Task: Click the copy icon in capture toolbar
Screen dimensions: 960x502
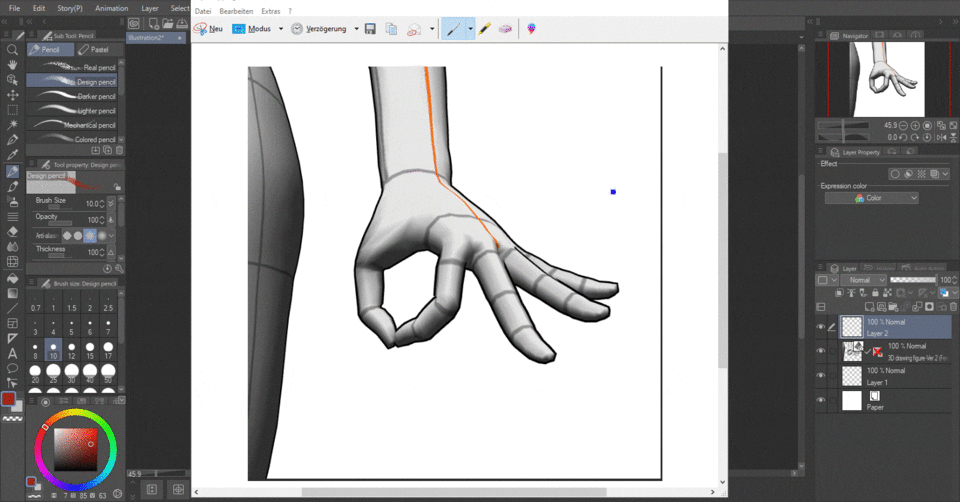Action: [x=391, y=29]
